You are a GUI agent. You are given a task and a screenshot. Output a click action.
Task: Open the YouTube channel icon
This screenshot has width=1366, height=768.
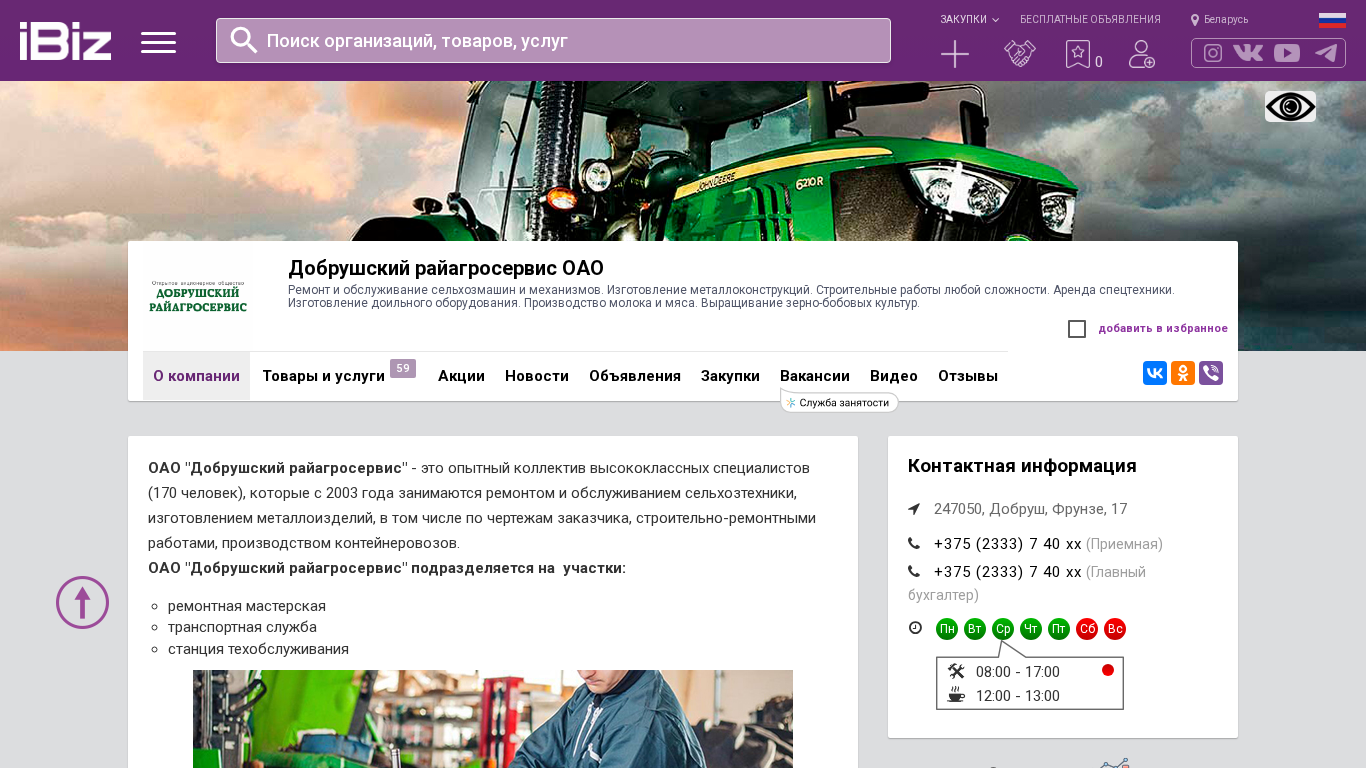coord(1287,53)
